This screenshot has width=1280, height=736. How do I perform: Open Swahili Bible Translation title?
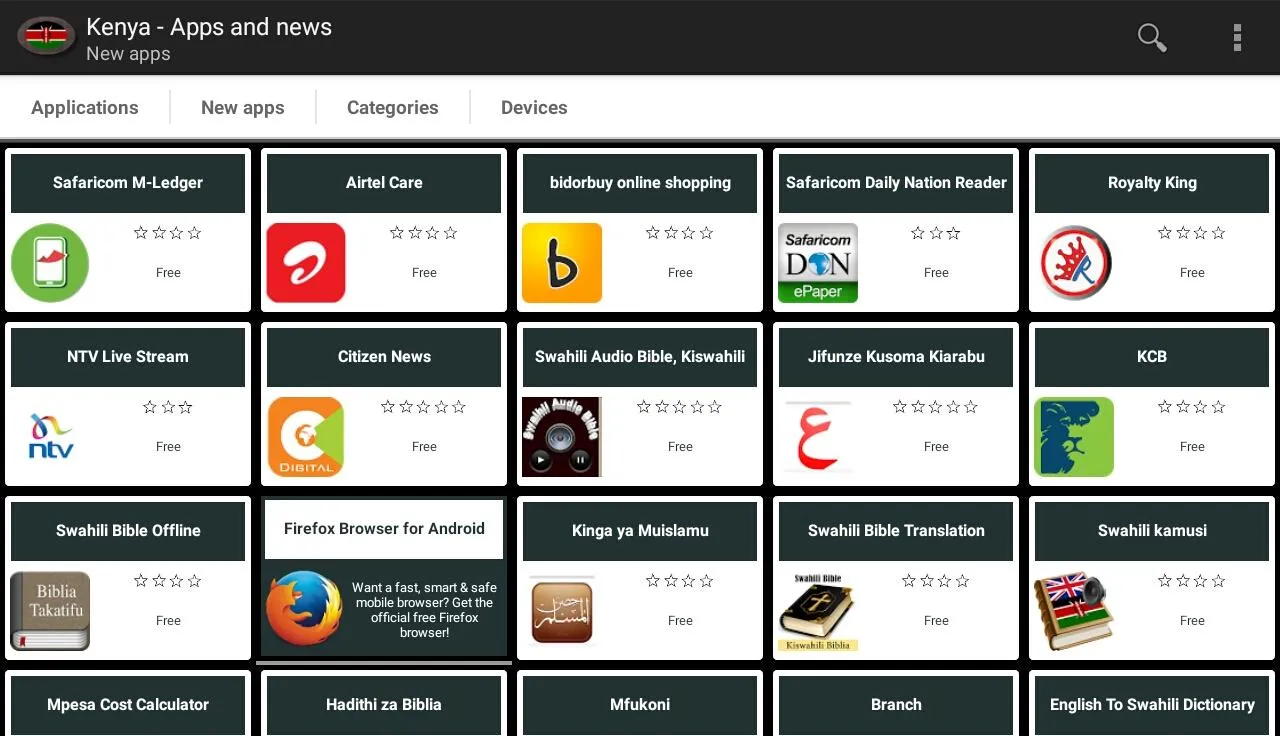pos(896,531)
